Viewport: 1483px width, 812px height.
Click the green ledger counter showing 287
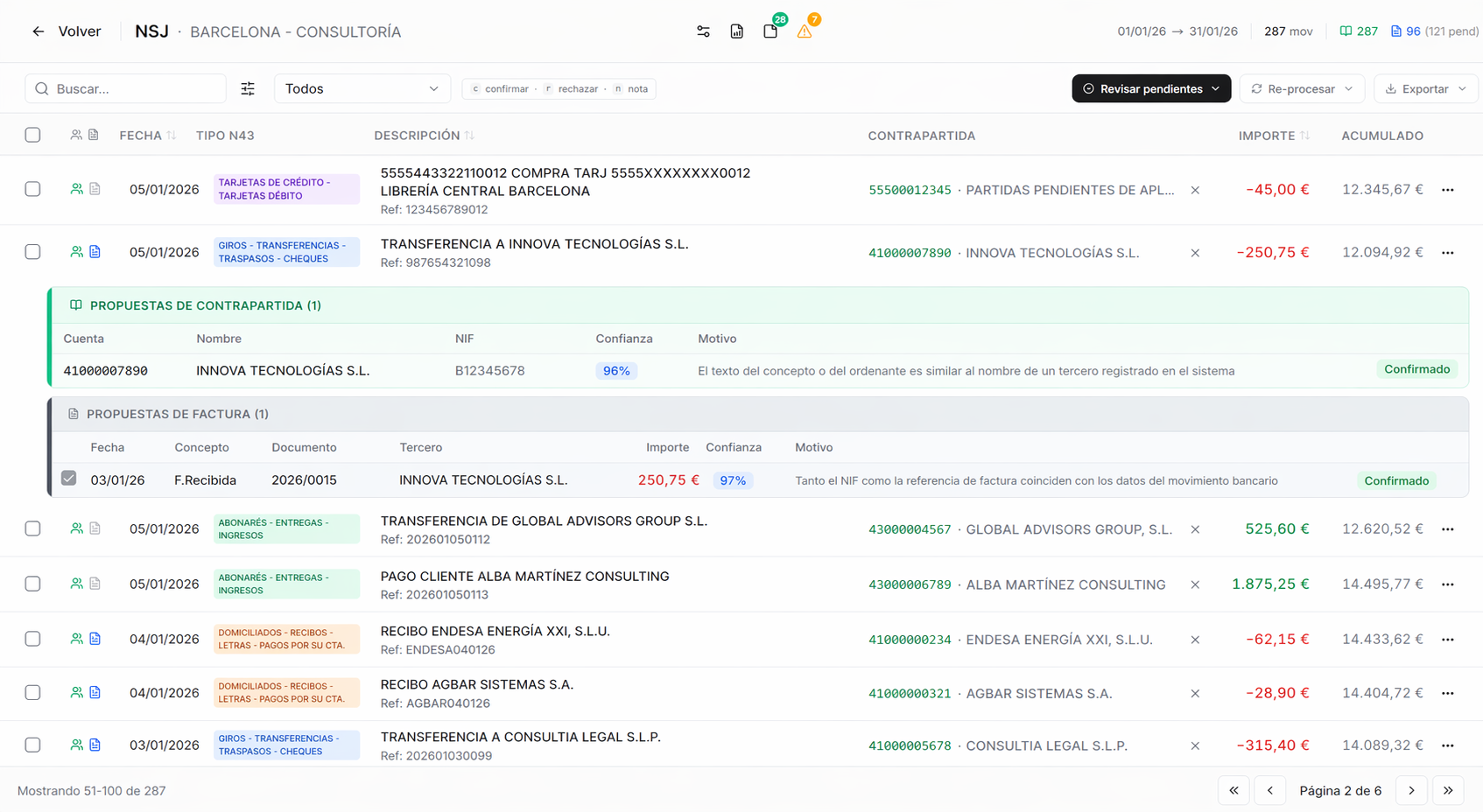coord(1359,31)
